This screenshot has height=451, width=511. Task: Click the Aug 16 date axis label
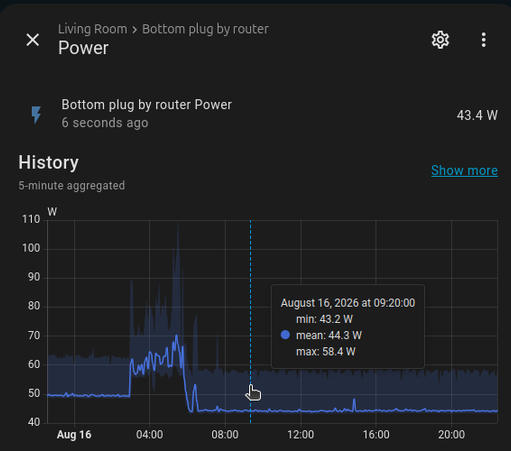point(74,435)
